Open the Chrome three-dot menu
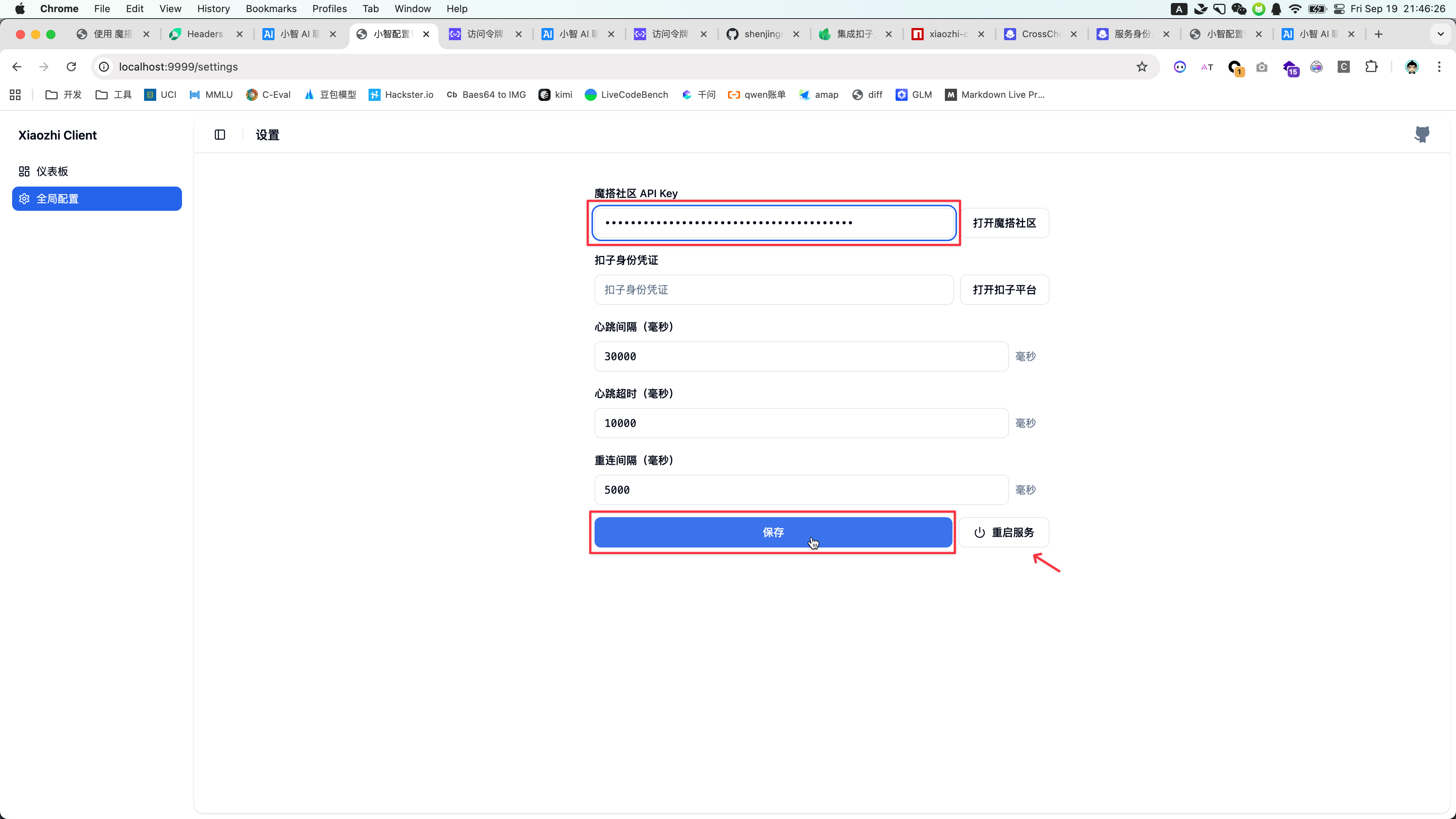This screenshot has height=819, width=1456. (x=1439, y=67)
